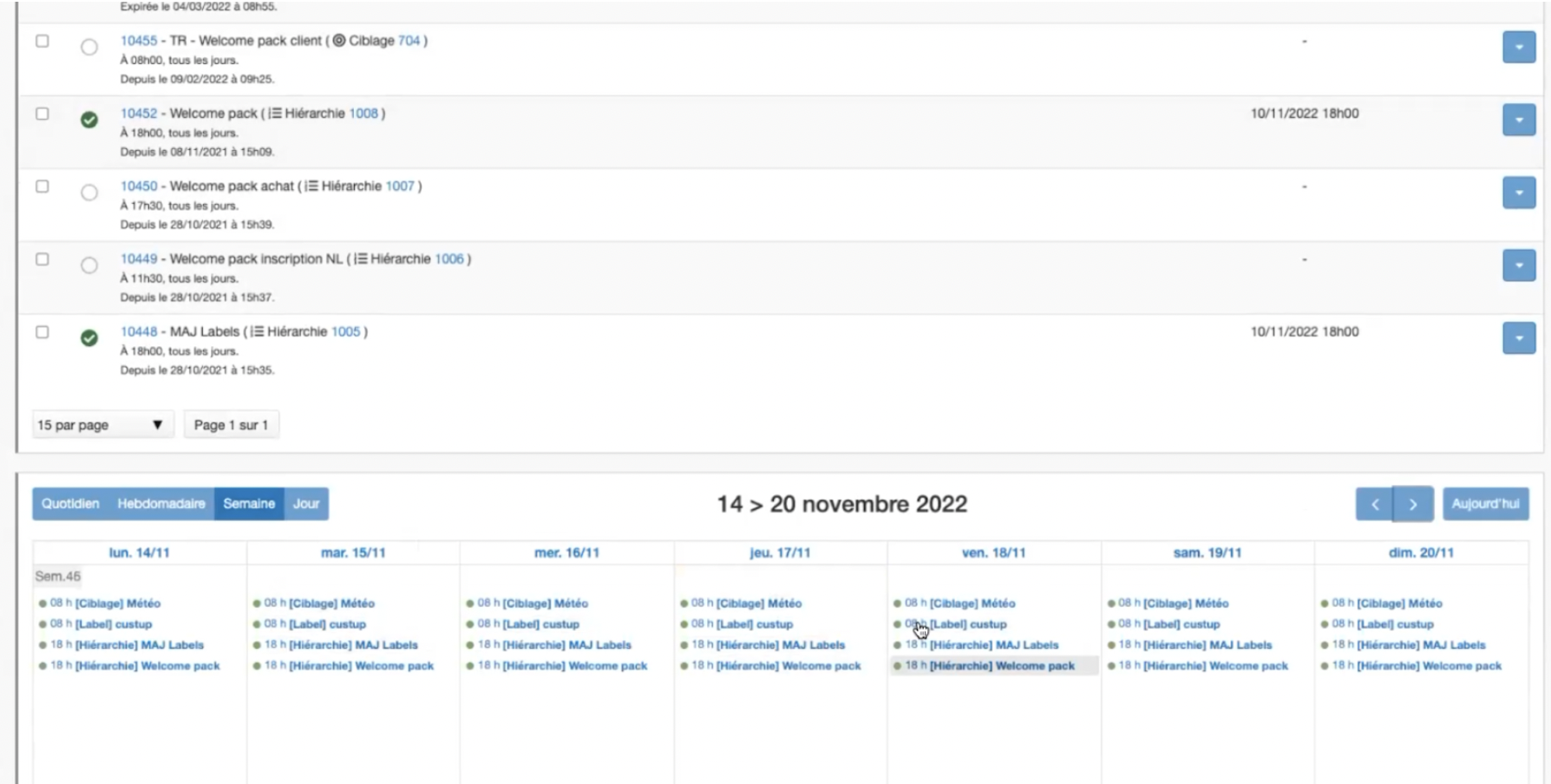Click the hierarchy list icon in row 10448
This screenshot has height=784, width=1551.
pos(258,332)
